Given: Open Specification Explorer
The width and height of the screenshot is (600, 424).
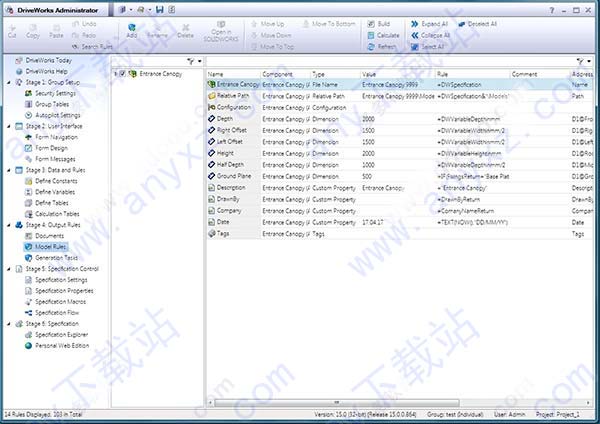Looking at the screenshot, I should click(x=56, y=335).
